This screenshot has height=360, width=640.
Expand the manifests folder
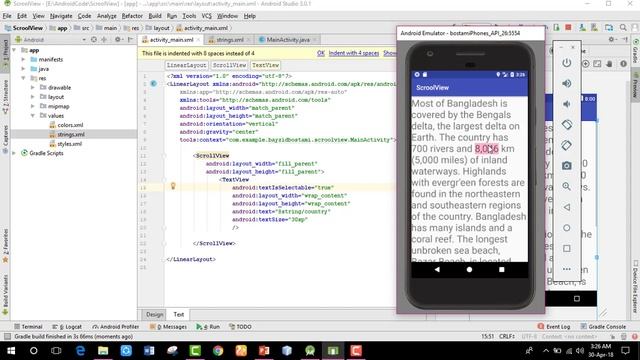[x=23, y=59]
